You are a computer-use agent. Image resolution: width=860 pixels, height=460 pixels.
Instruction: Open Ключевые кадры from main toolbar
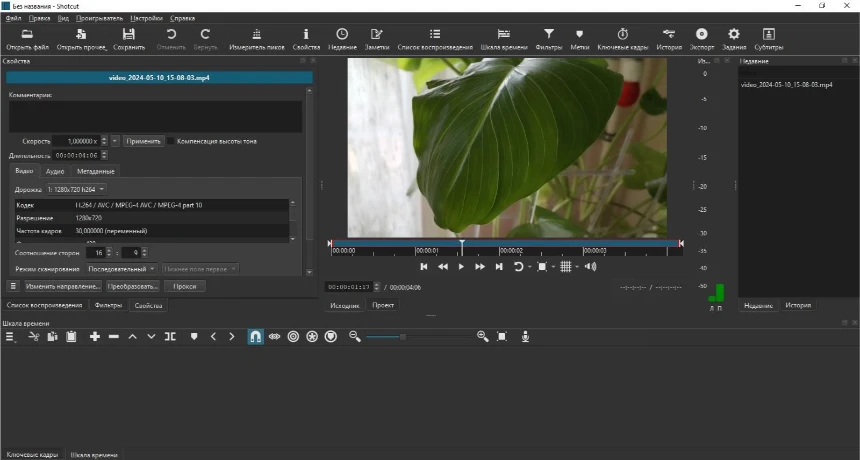(x=623, y=39)
